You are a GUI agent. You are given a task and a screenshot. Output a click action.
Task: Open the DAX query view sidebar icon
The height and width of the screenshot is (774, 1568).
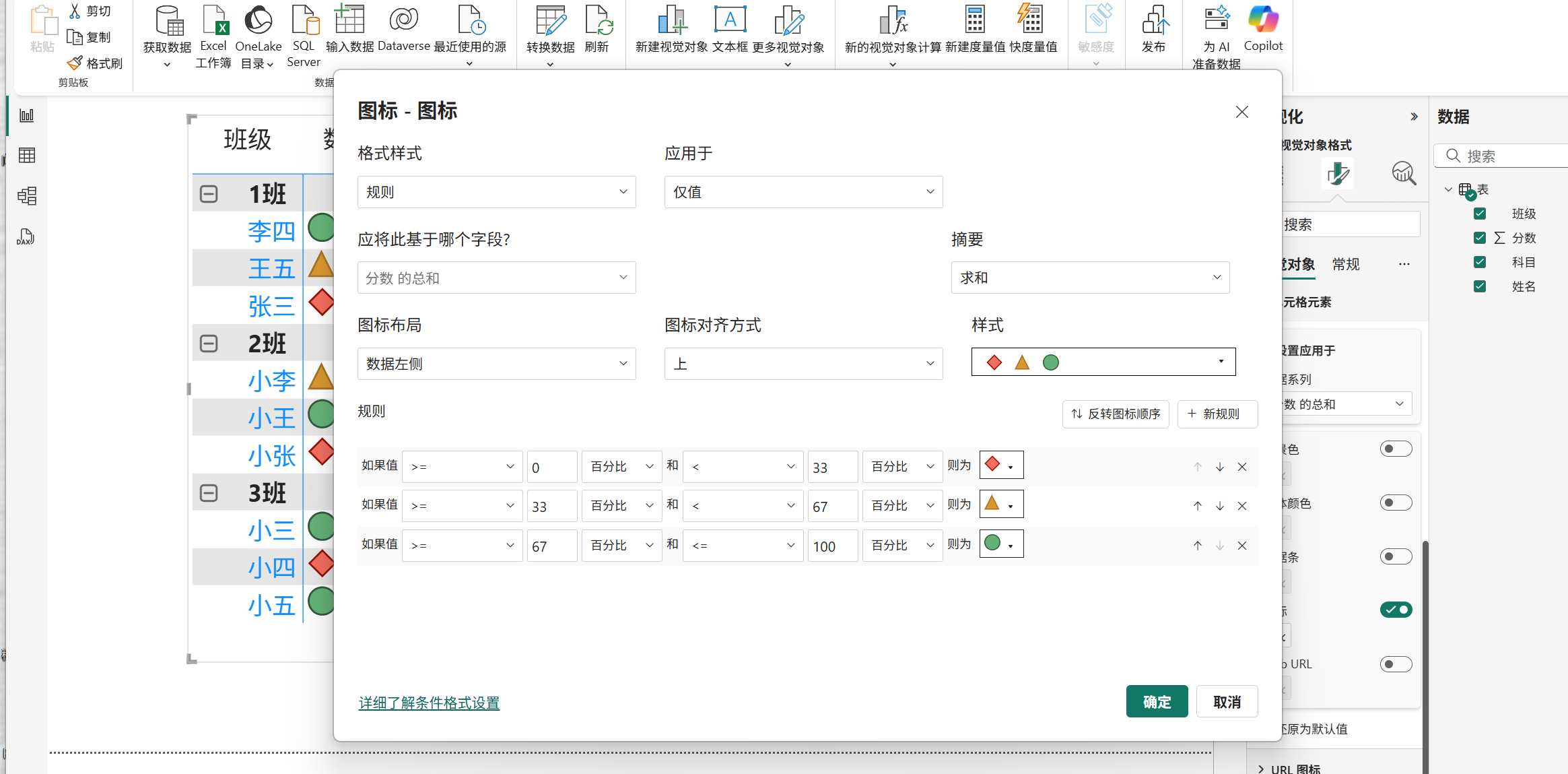click(x=26, y=236)
